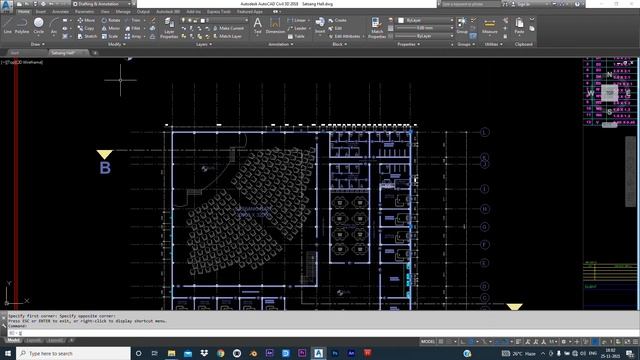Expand the Properties panel
Viewport: 640px width, 360px height.
[409, 44]
